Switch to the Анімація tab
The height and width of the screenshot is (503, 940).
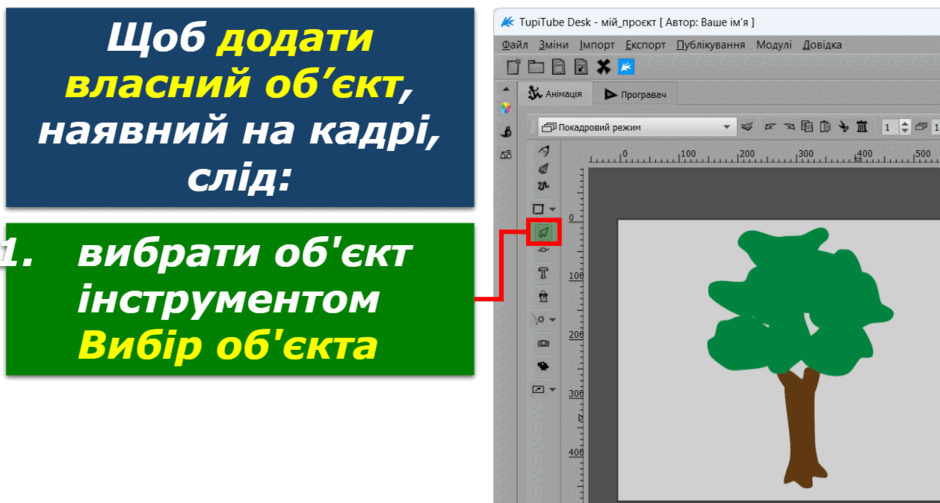point(555,94)
